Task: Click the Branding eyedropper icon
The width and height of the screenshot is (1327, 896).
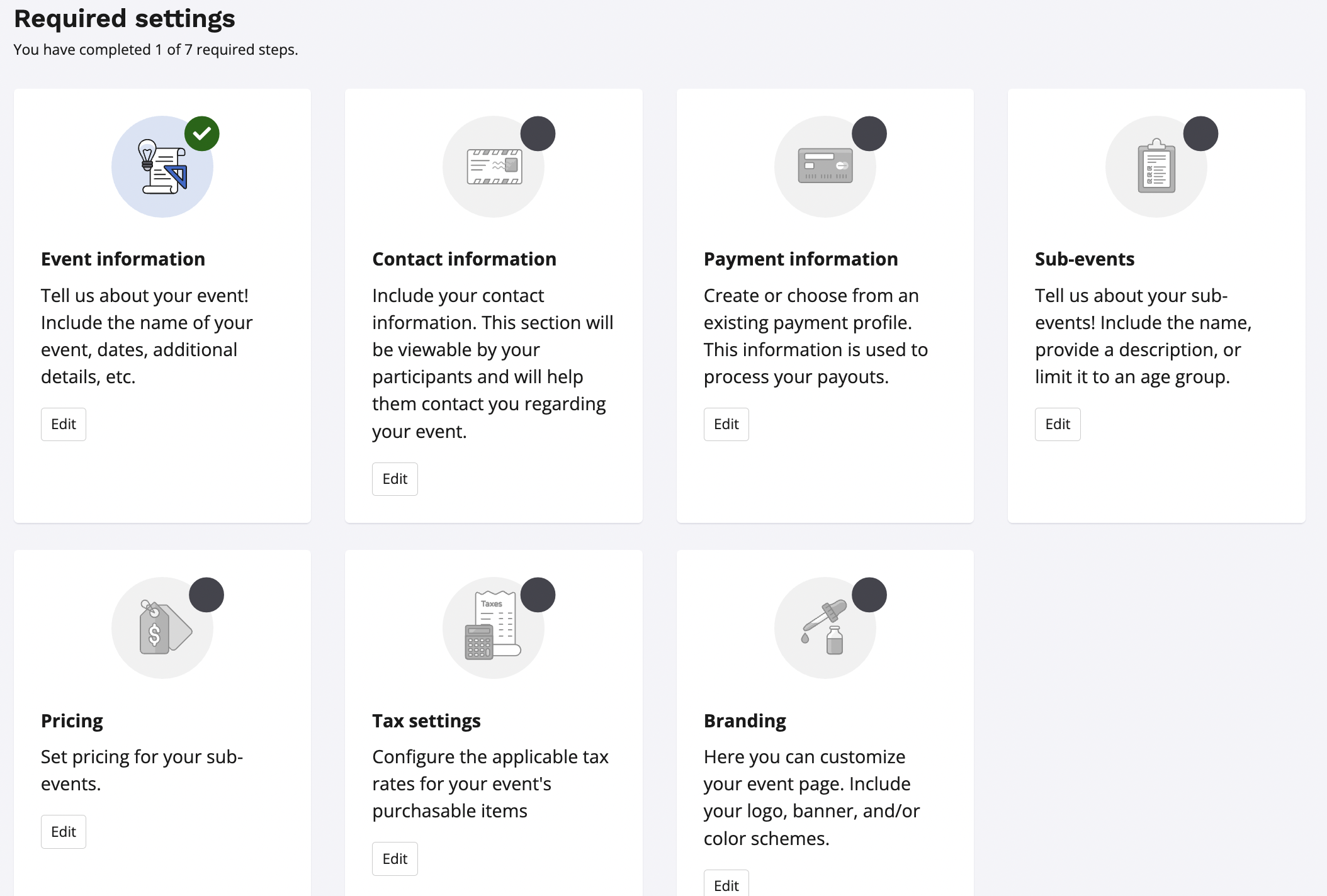Action: coord(825,628)
